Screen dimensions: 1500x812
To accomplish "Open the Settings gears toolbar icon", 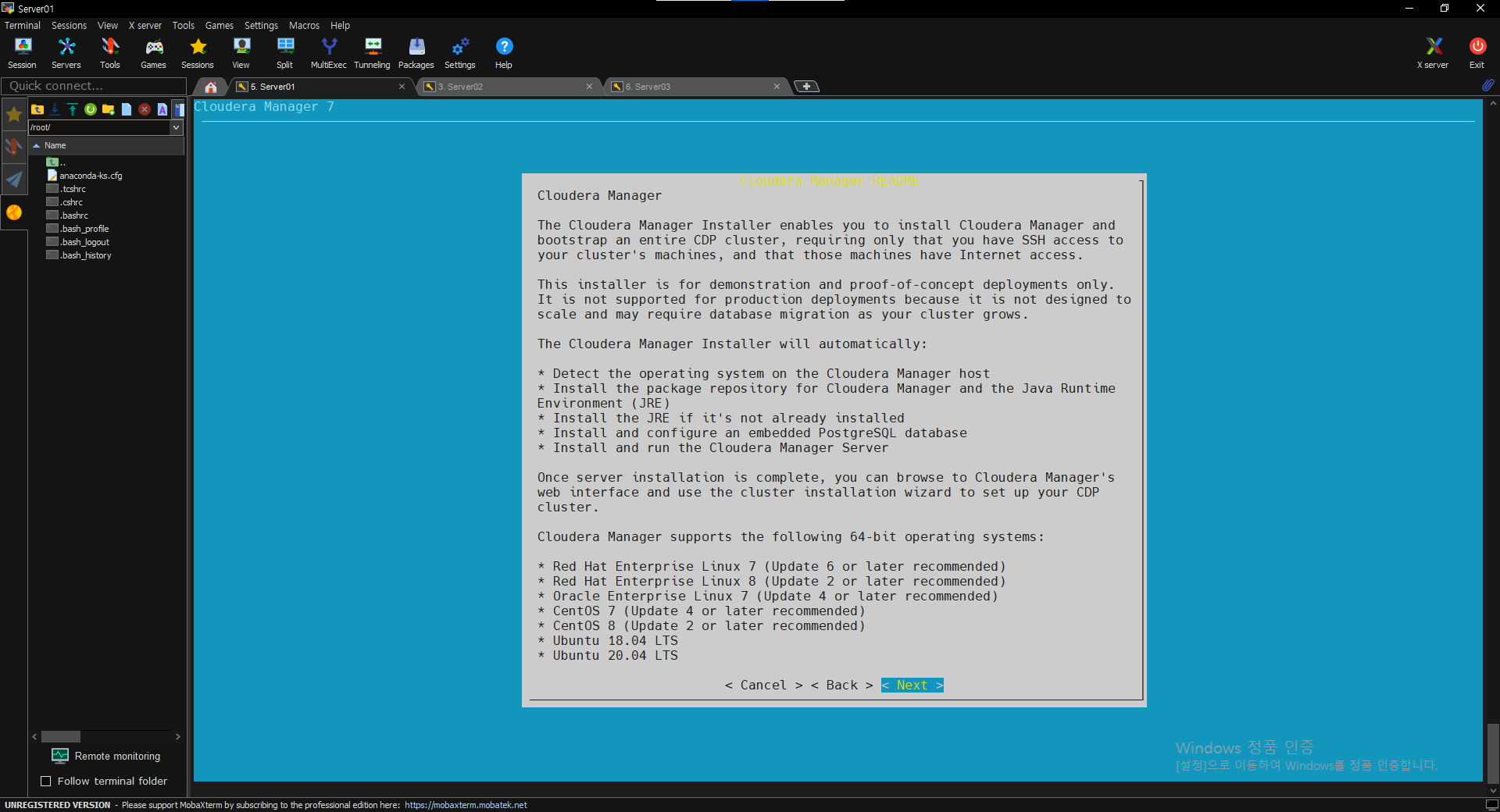I will click(x=460, y=53).
